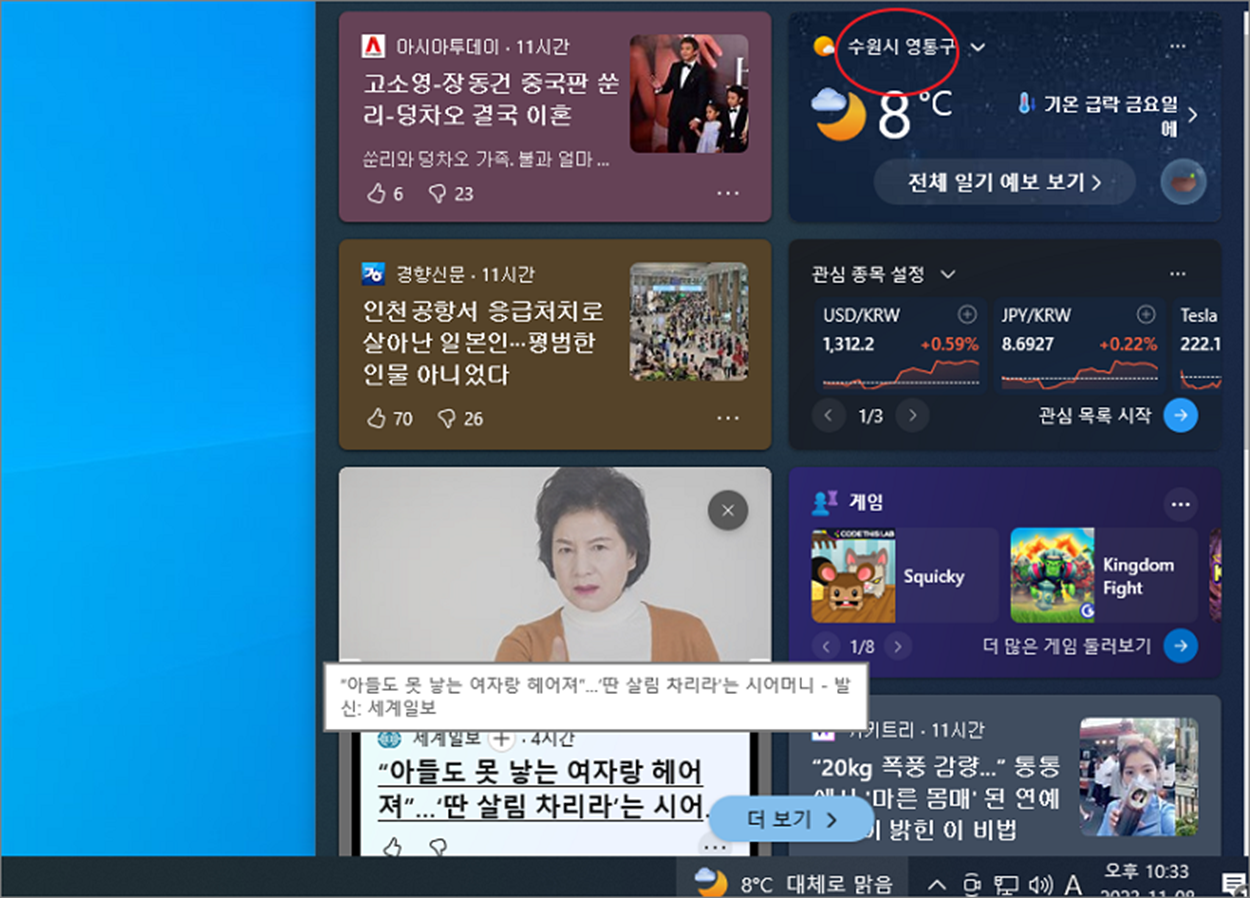Viewport: 1250px width, 898px height.
Task: Open the Tesla stock tile
Action: click(x=1196, y=345)
